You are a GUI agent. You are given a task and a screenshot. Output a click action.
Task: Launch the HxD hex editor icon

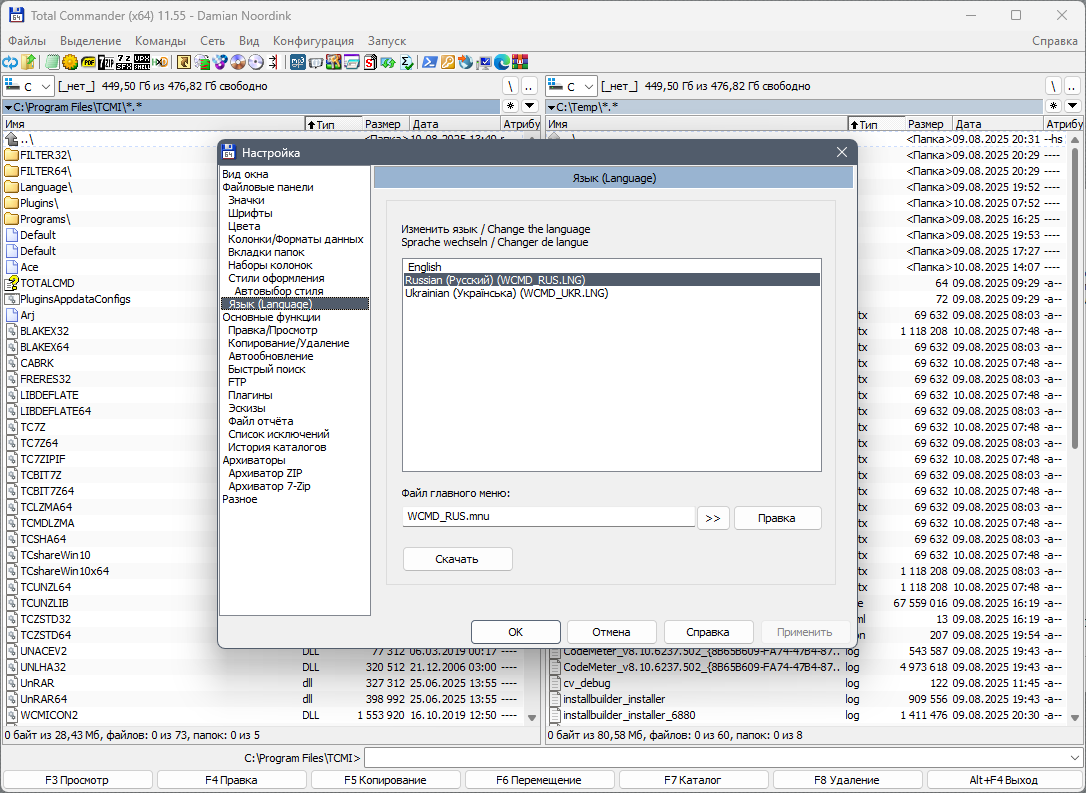[160, 62]
